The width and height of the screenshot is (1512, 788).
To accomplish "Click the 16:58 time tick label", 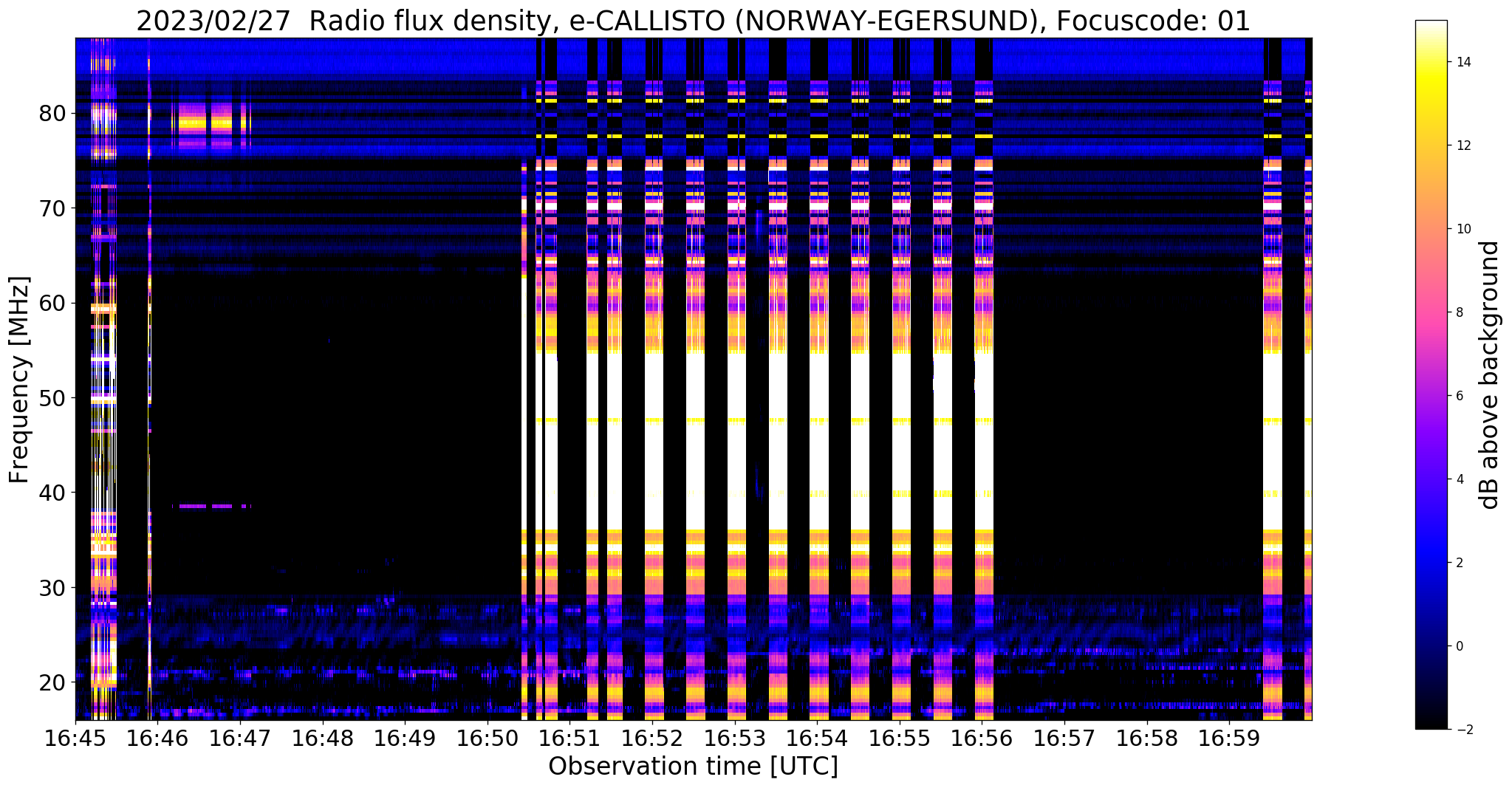I will [1147, 738].
